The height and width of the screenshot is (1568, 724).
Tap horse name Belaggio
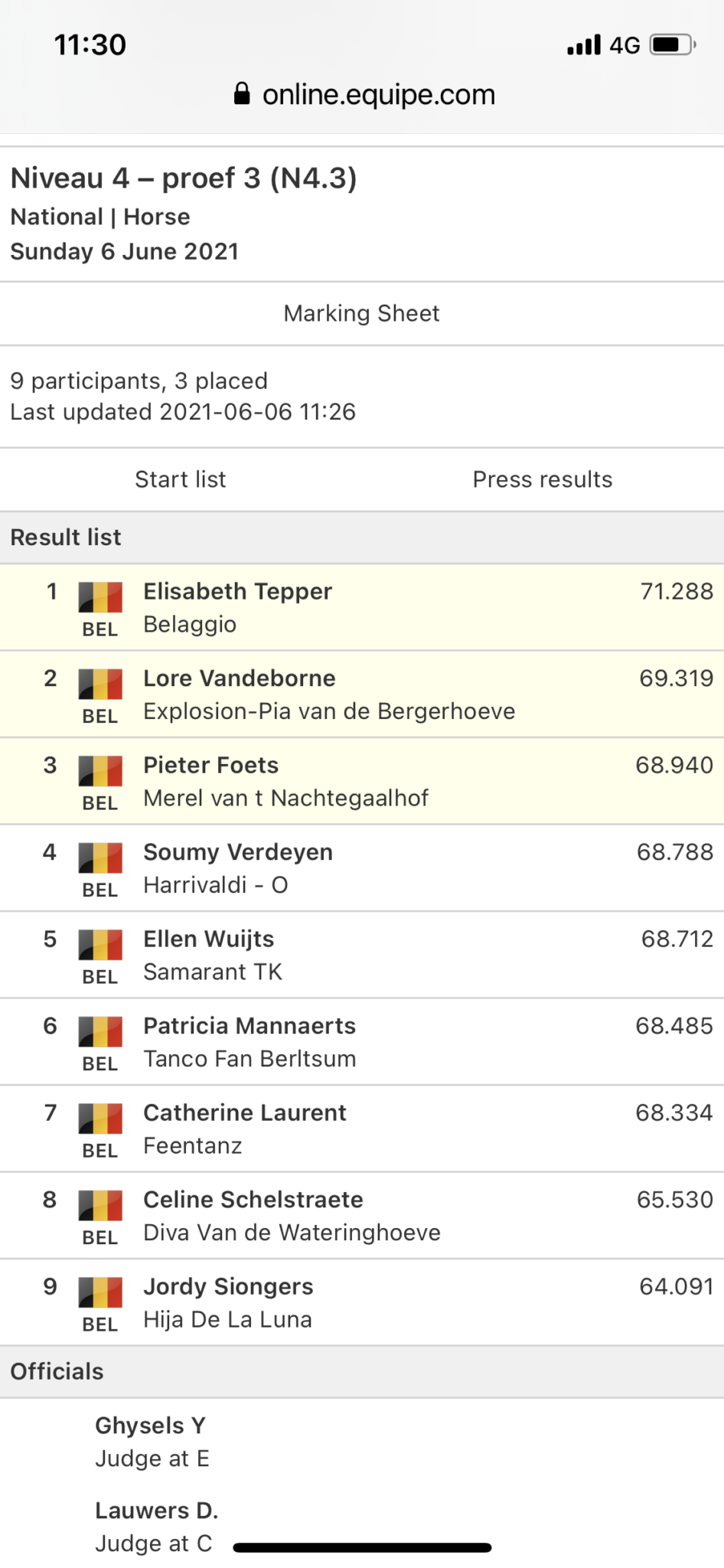pyautogui.click(x=190, y=625)
